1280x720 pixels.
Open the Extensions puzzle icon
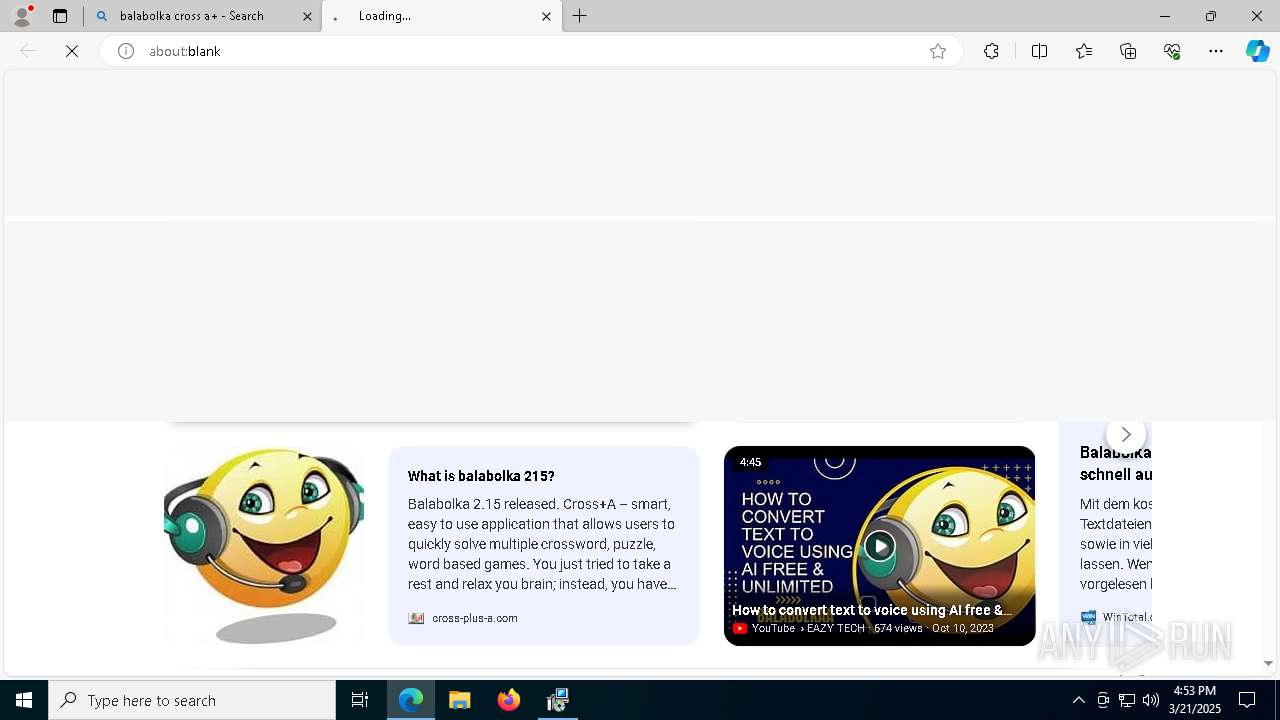pos(991,51)
